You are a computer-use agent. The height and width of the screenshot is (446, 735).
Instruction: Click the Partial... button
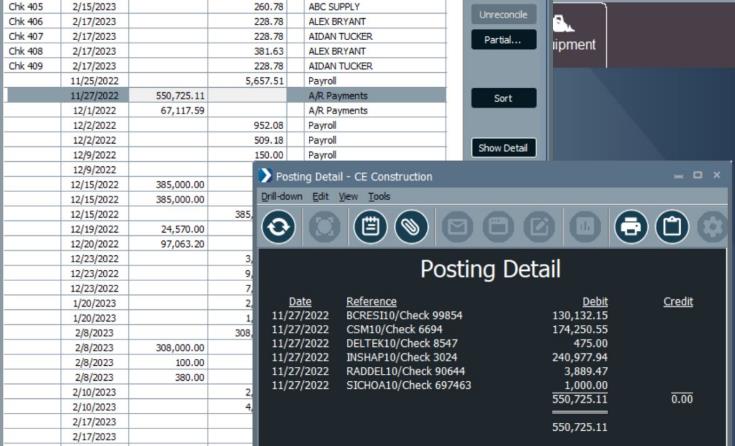pyautogui.click(x=504, y=40)
